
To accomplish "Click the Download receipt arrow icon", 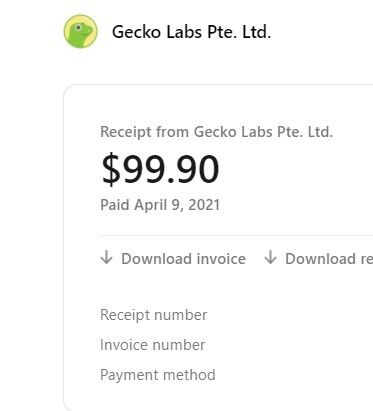I will [x=270, y=258].
